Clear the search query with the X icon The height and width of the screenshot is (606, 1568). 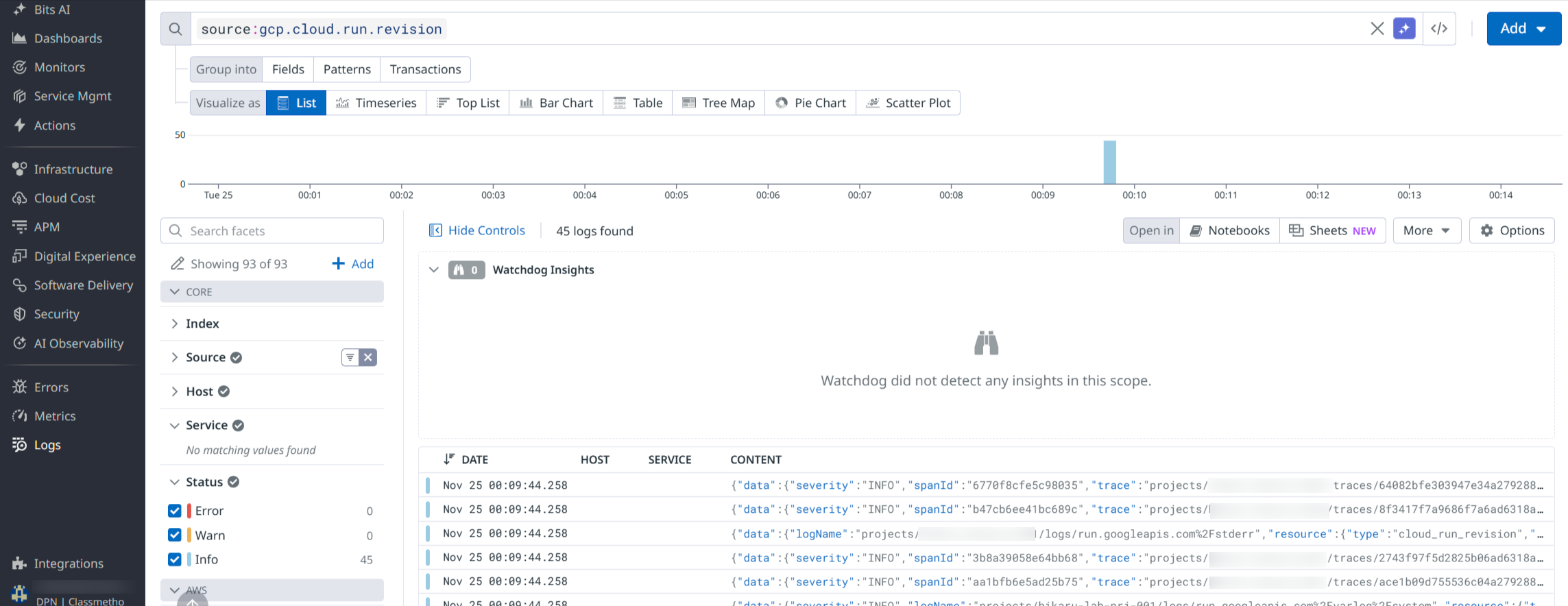tap(1377, 29)
